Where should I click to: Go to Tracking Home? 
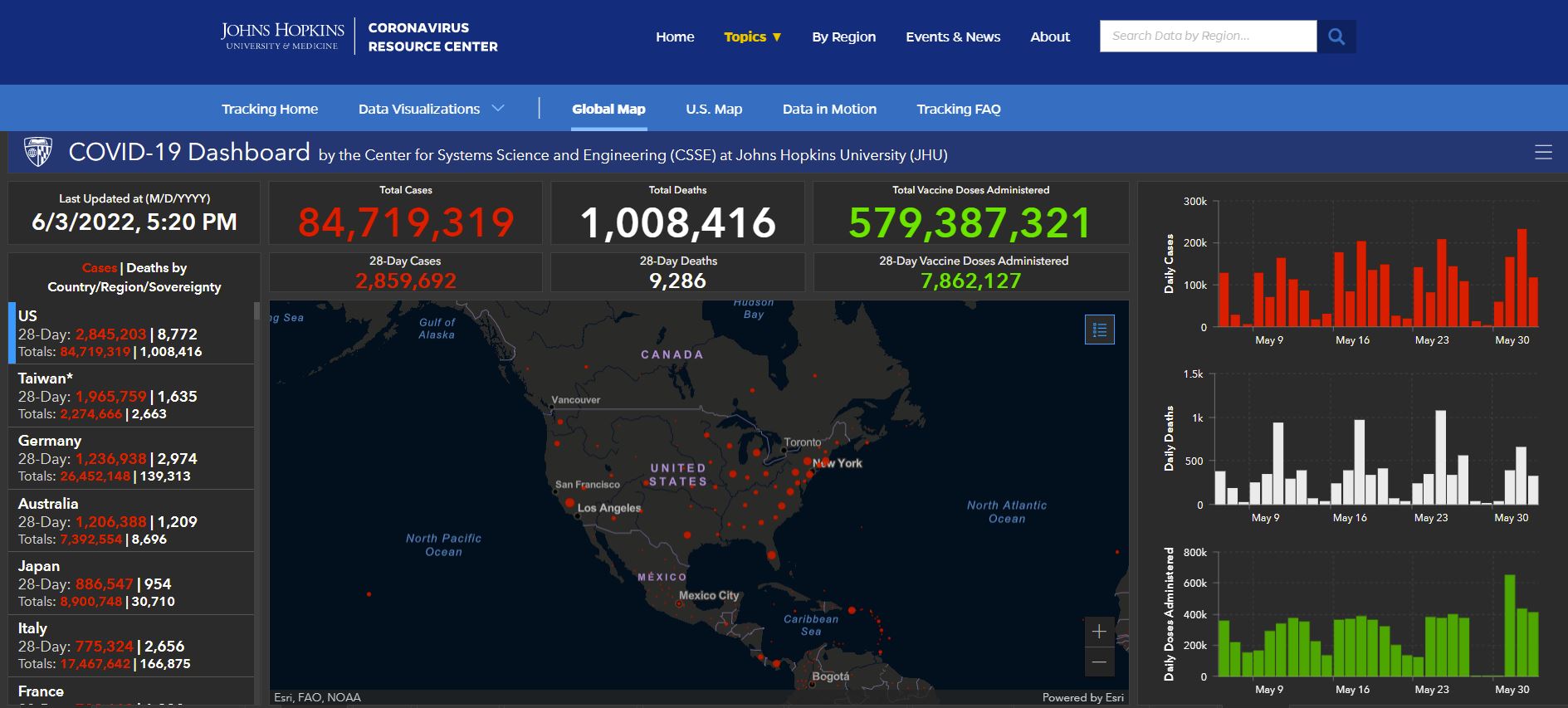tap(270, 109)
